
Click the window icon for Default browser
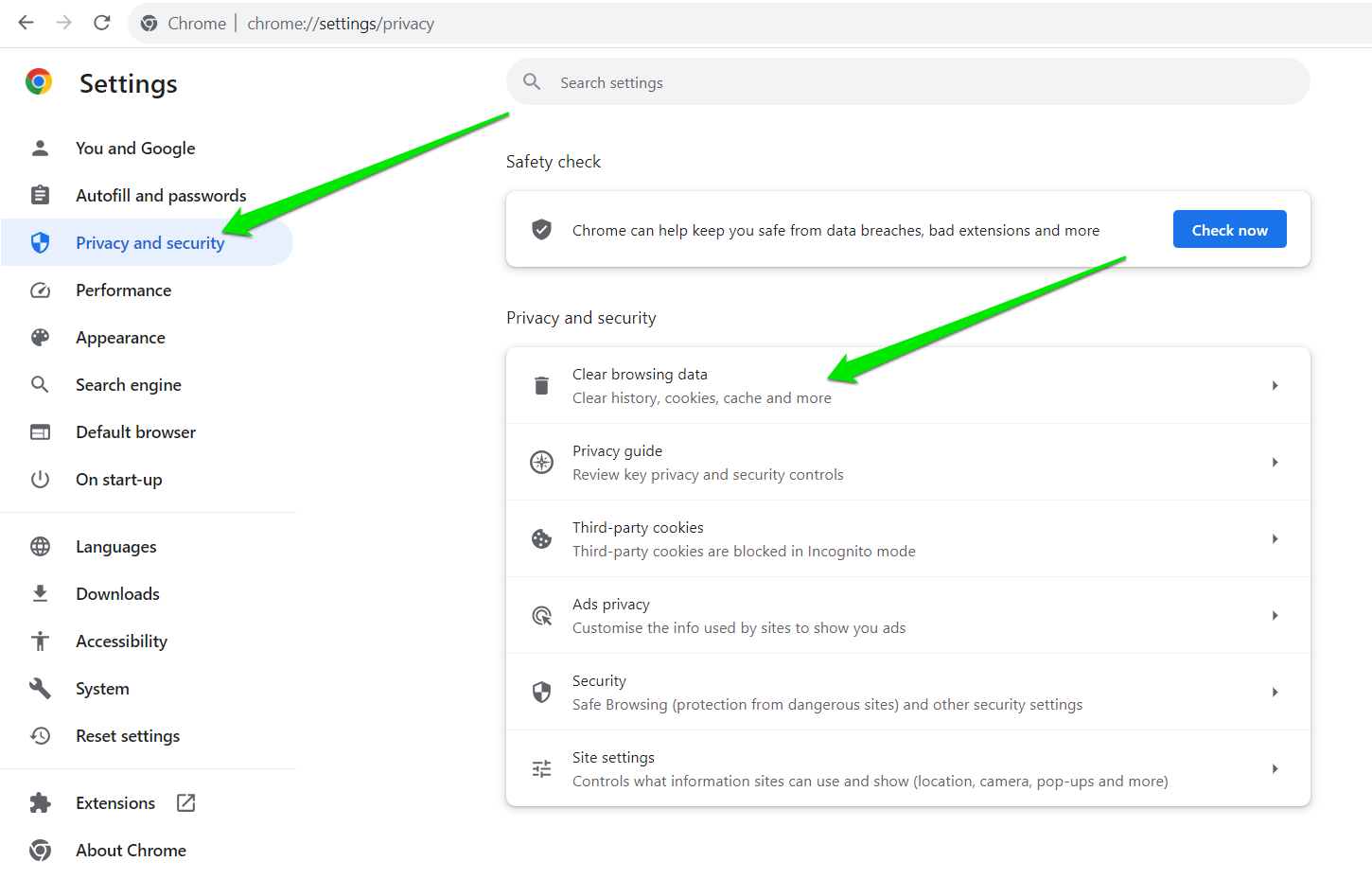tap(40, 432)
